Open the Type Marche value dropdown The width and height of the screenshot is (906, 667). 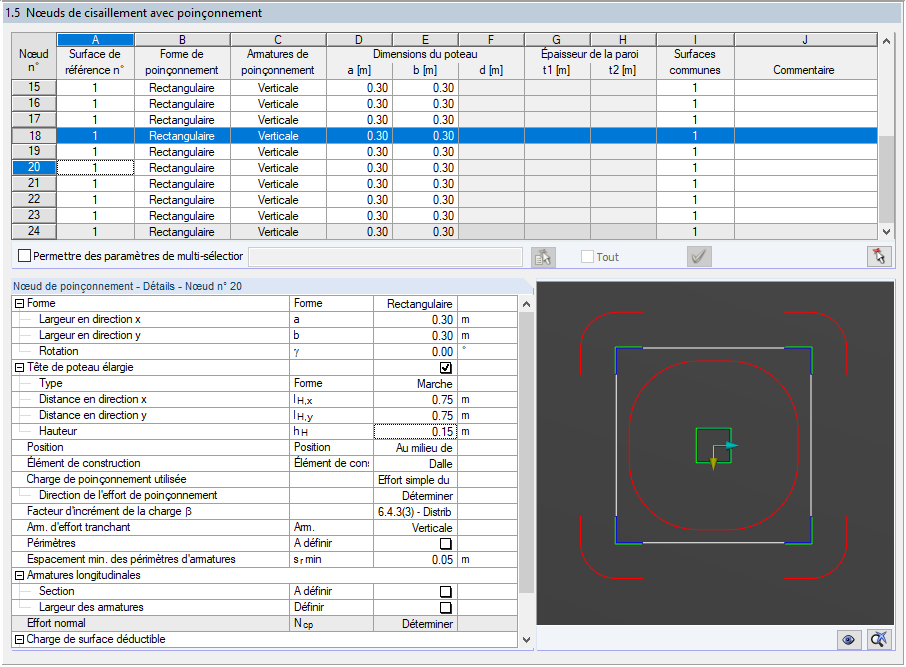point(415,384)
